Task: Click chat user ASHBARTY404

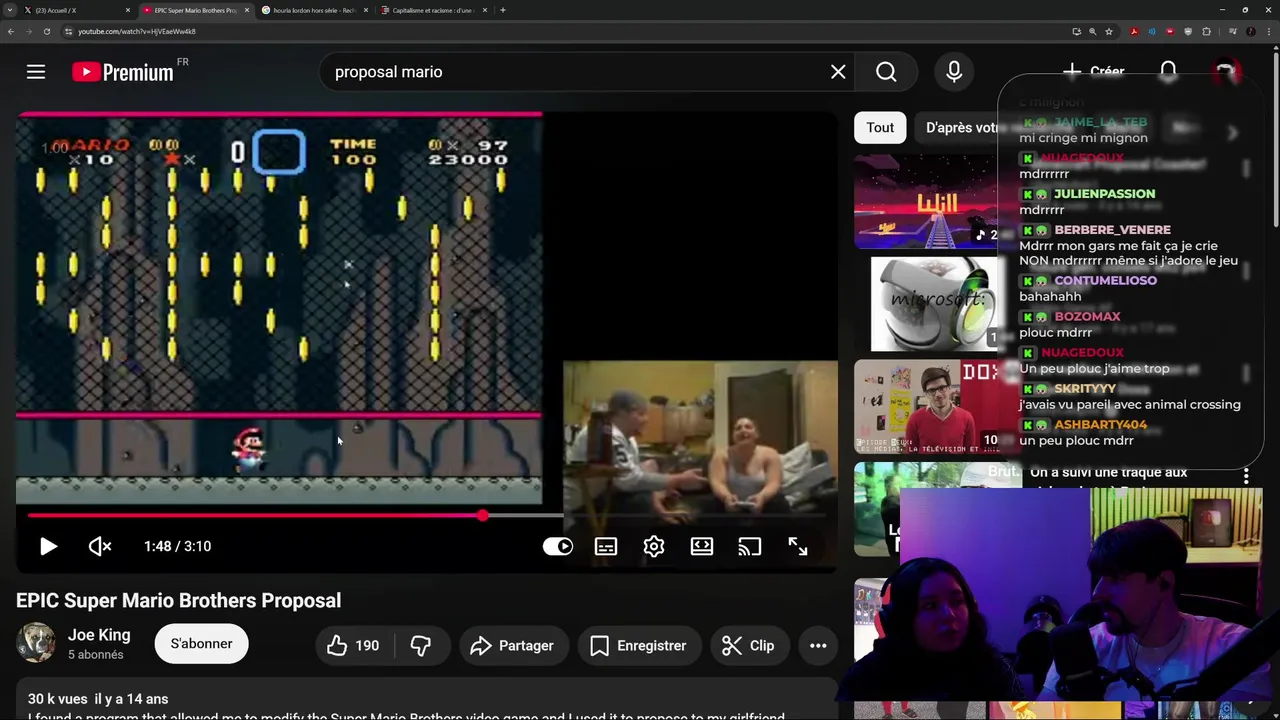Action: tap(1100, 424)
